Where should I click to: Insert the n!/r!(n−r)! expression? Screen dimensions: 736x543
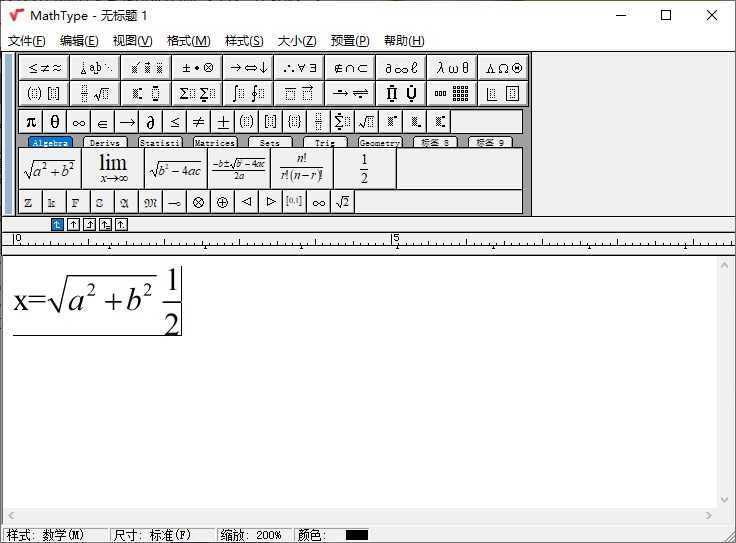coord(302,169)
